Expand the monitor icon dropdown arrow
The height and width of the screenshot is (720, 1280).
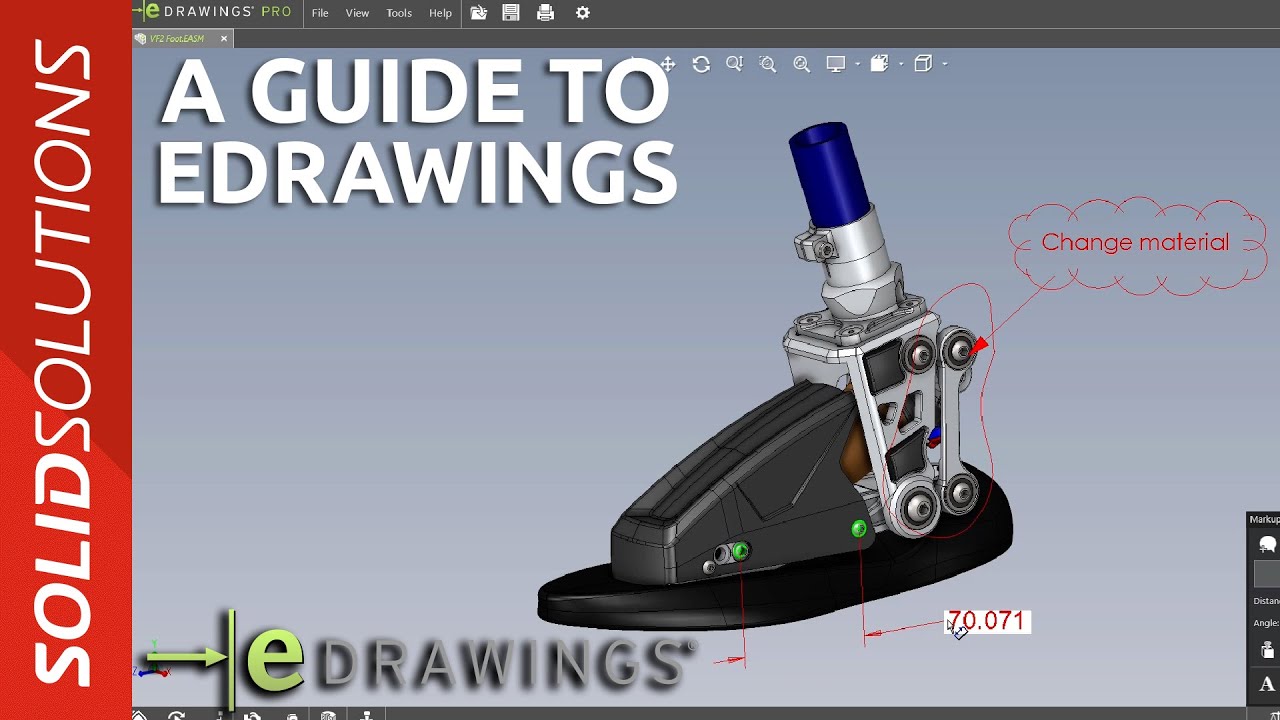tap(858, 64)
